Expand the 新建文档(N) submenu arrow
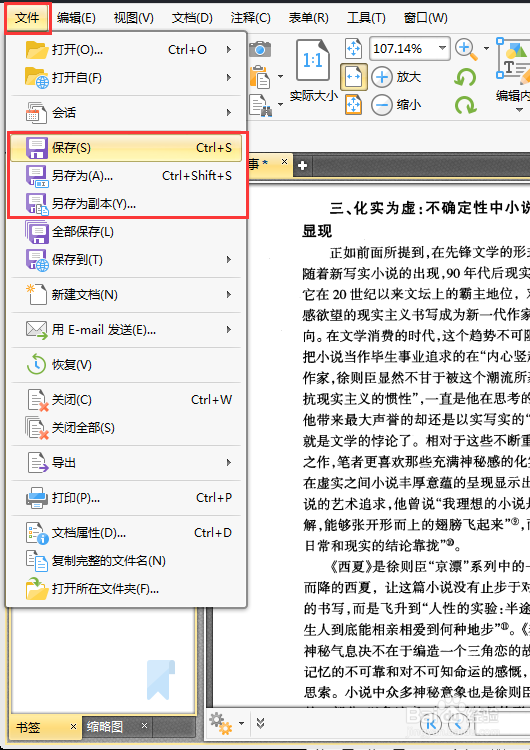This screenshot has height=750, width=530. [229, 295]
